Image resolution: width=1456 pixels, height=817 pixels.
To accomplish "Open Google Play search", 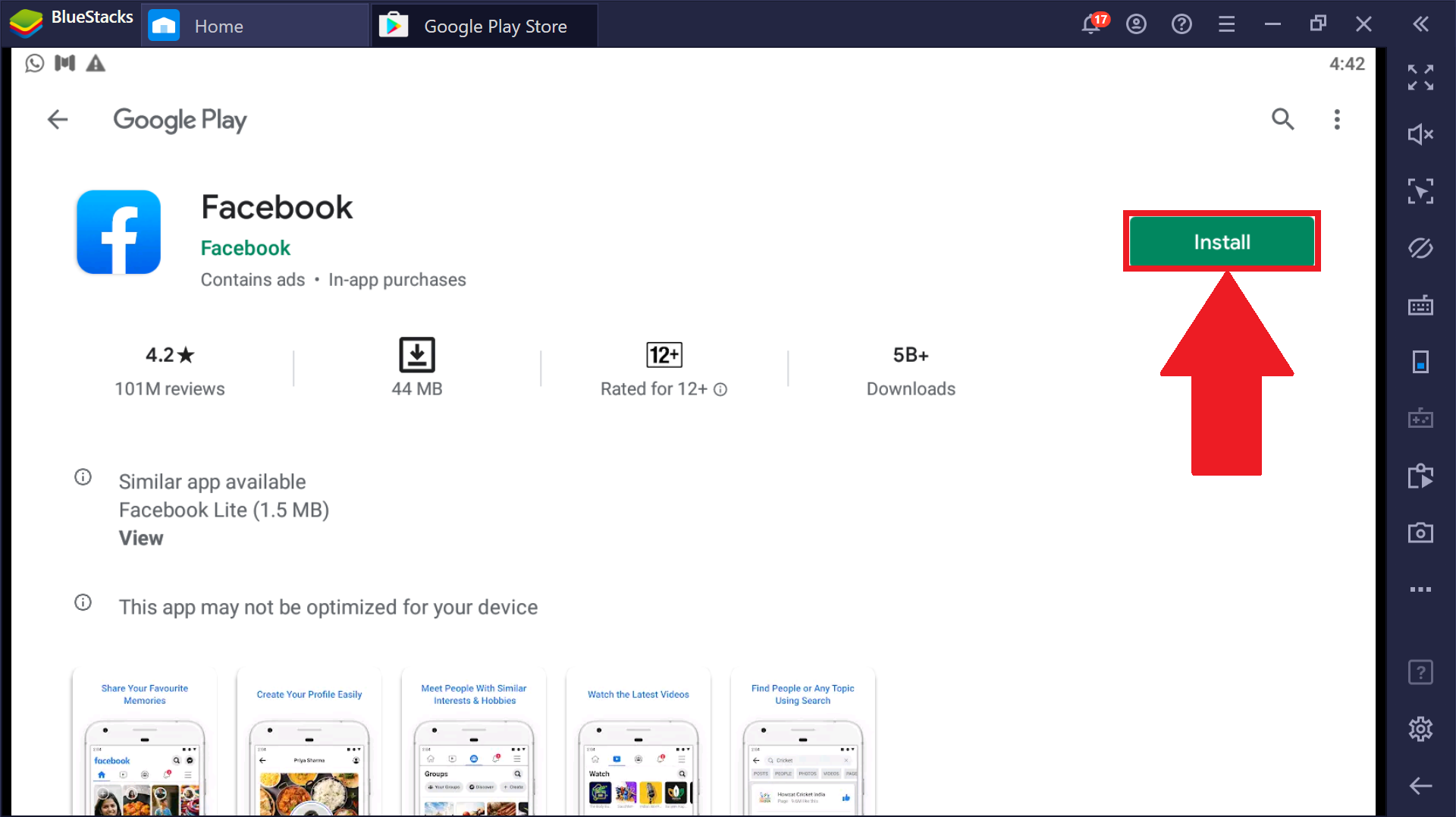I will 1282,119.
